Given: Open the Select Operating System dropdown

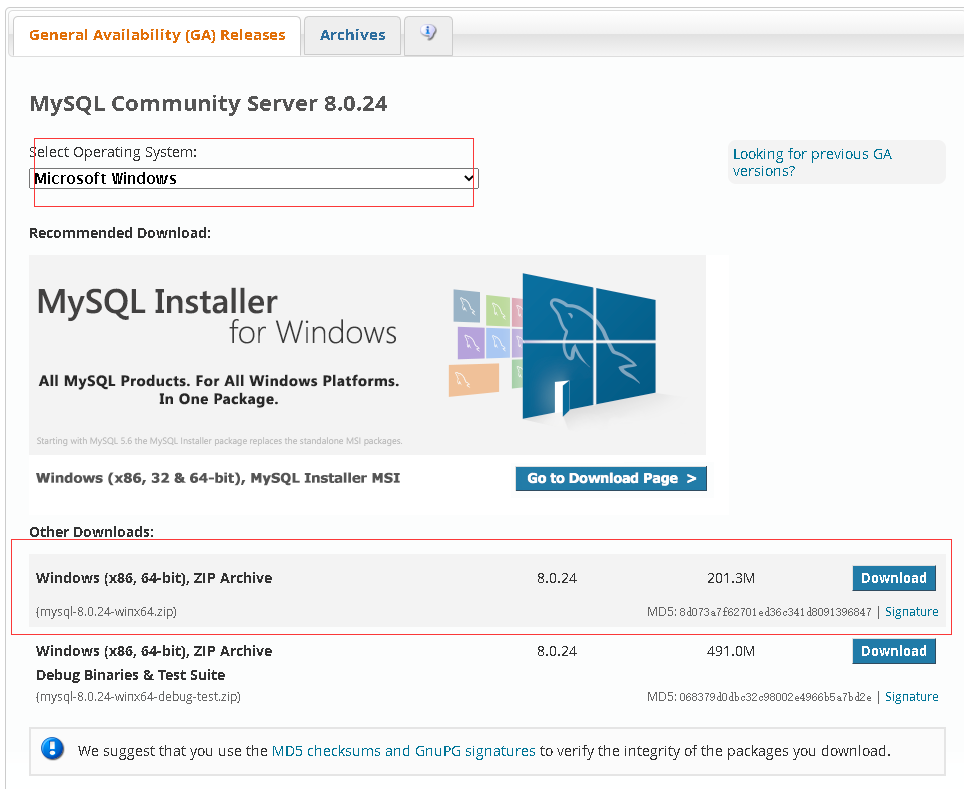Looking at the screenshot, I should [254, 178].
